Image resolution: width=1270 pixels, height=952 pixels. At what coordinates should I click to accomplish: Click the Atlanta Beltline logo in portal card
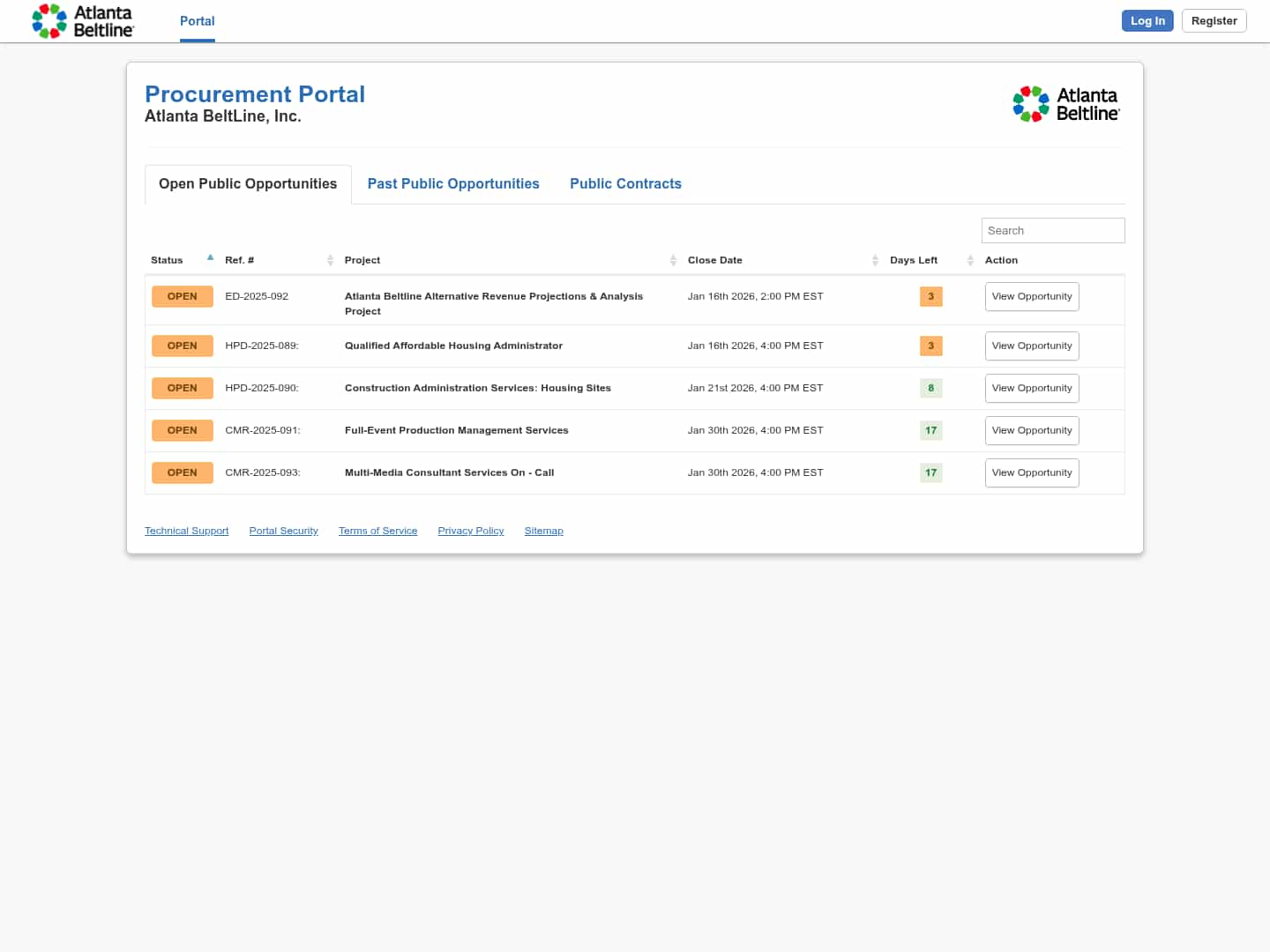1065,104
